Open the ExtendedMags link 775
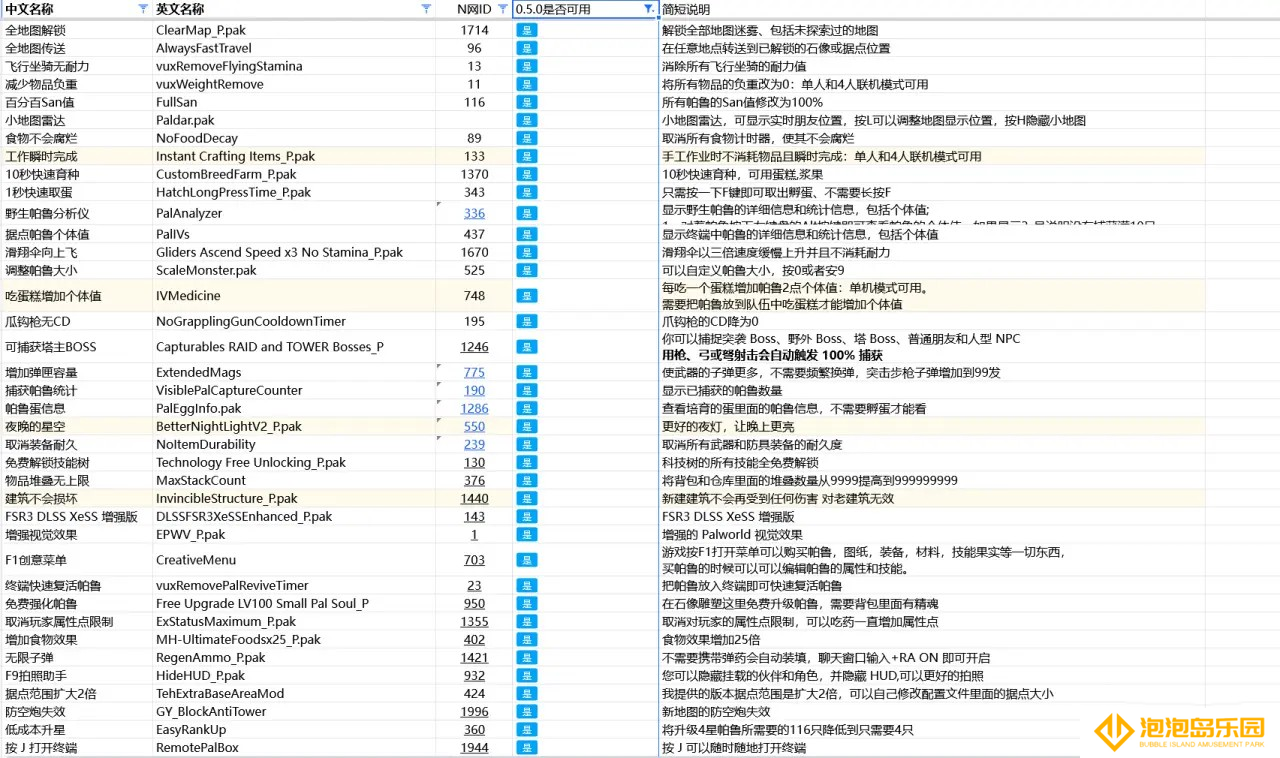This screenshot has width=1280, height=758. pyautogui.click(x=474, y=372)
